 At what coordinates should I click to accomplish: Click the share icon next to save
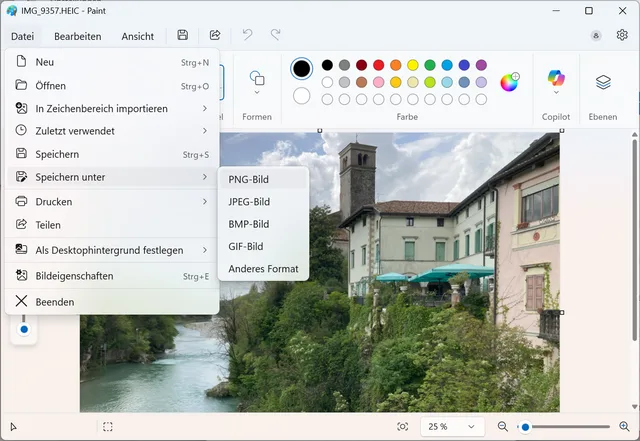214,35
